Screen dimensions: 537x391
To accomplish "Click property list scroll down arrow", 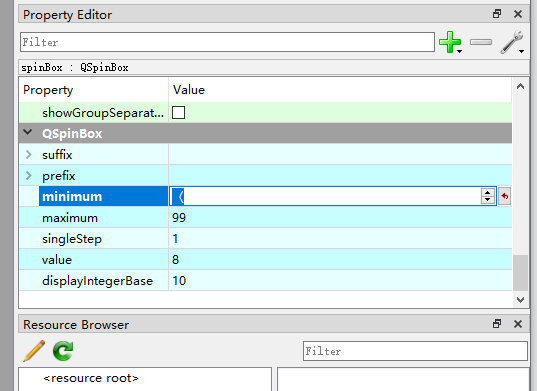I will point(520,300).
